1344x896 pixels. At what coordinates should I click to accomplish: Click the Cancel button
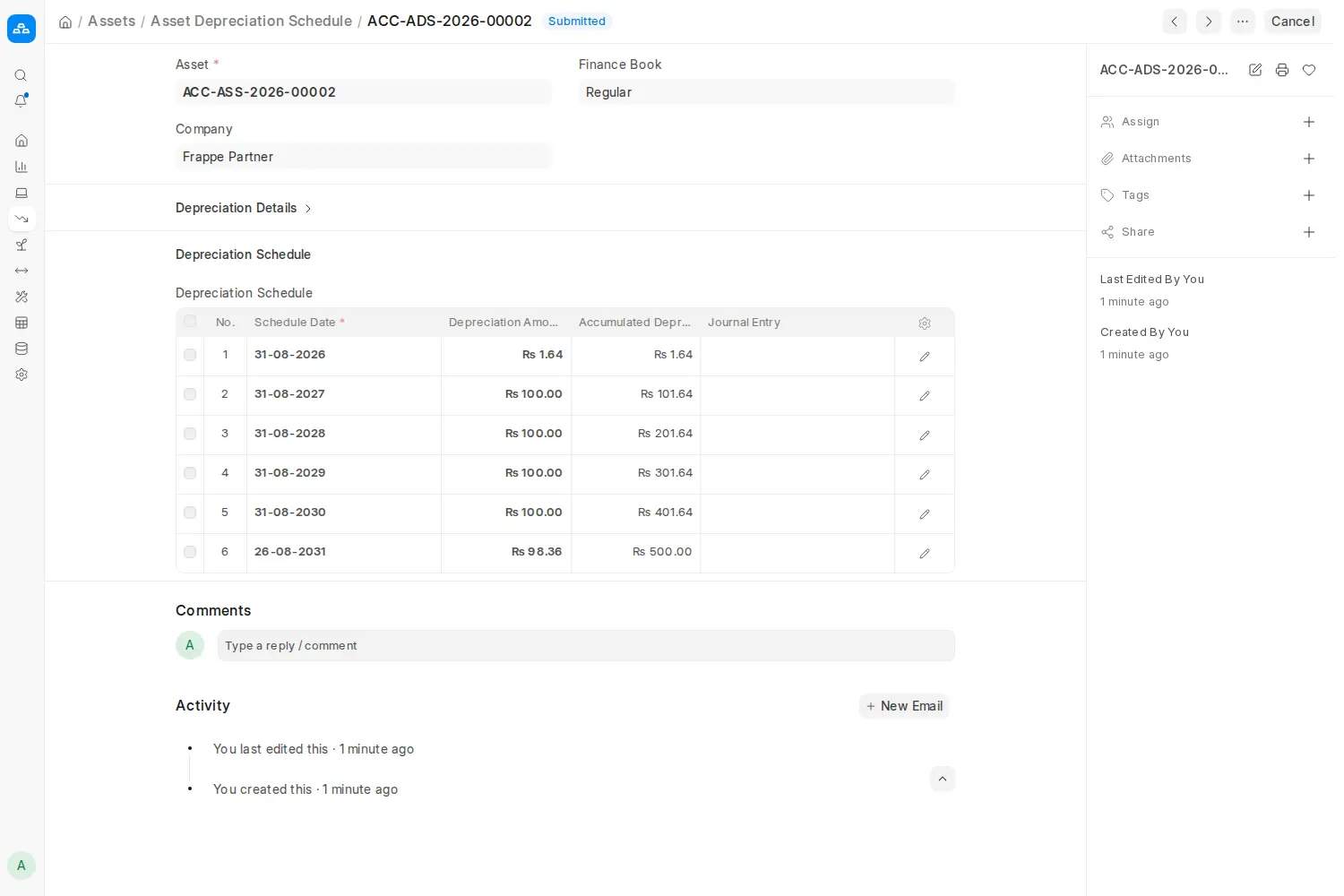coord(1293,22)
